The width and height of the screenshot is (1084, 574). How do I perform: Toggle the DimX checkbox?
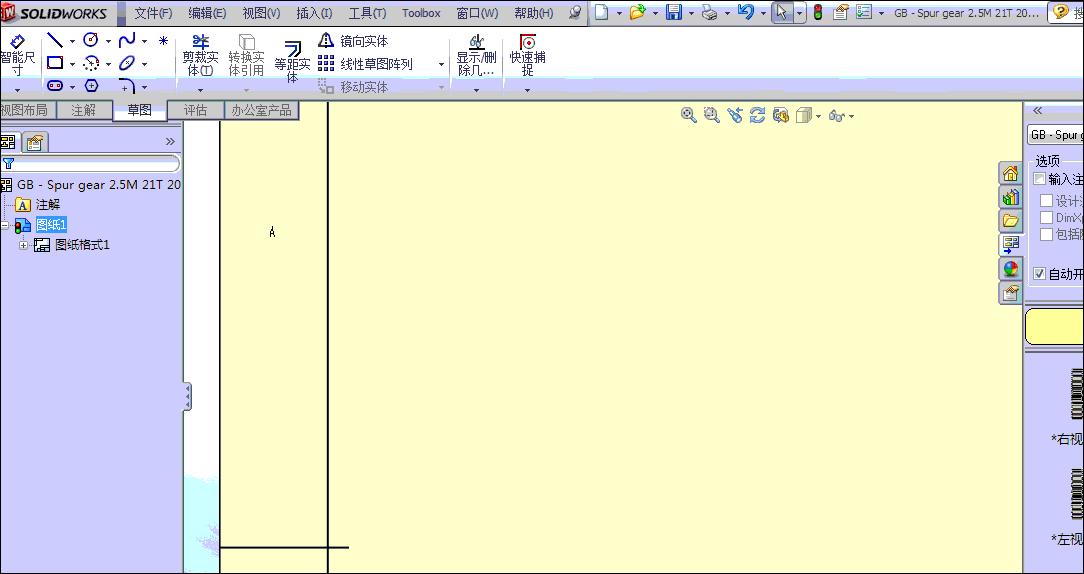point(1047,217)
